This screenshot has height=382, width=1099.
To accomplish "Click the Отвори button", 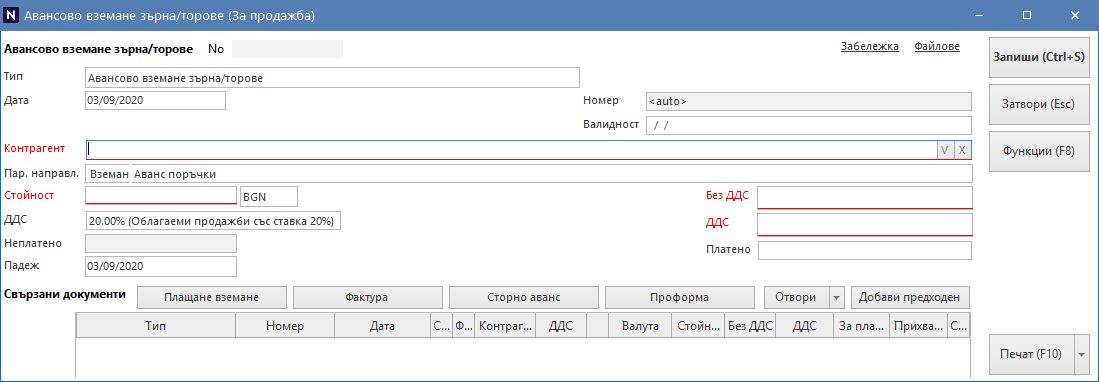I will click(796, 297).
